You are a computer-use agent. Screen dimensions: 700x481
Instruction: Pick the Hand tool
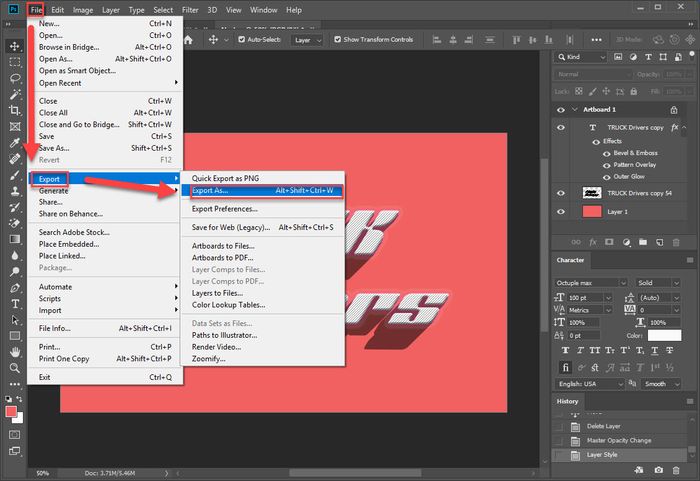(x=15, y=351)
